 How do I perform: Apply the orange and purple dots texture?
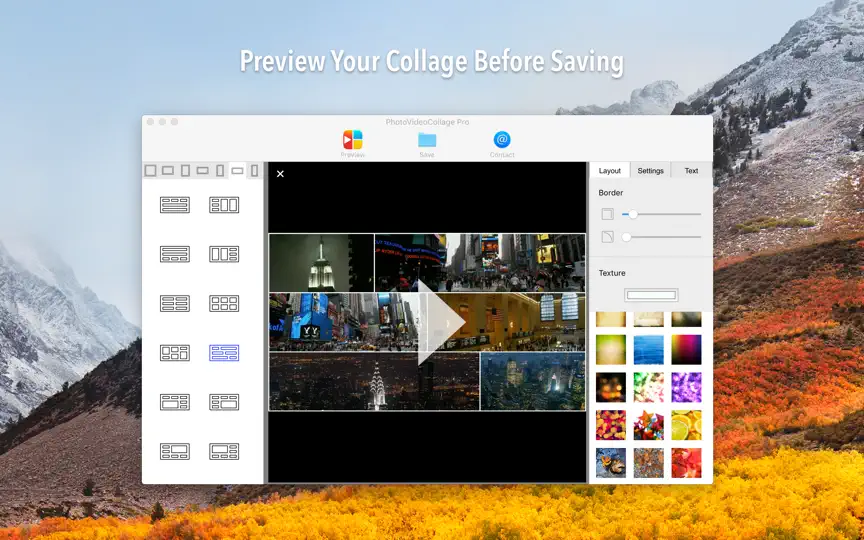tap(611, 425)
